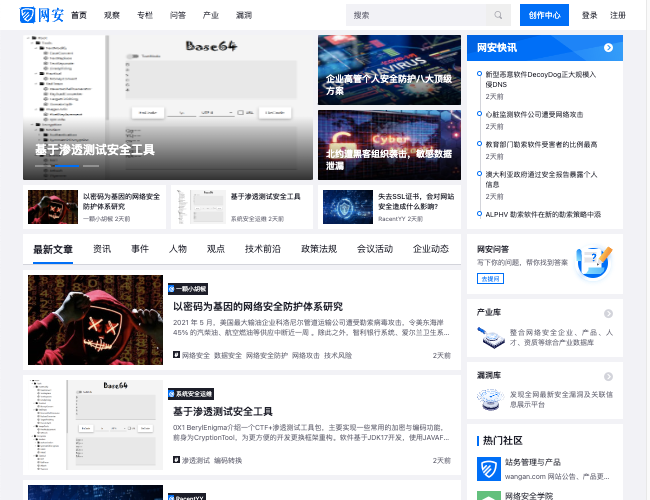650x500 pixels.
Task: Open article title 以密码为基因的网络安全防护体系研究 in list
Action: coord(258,306)
